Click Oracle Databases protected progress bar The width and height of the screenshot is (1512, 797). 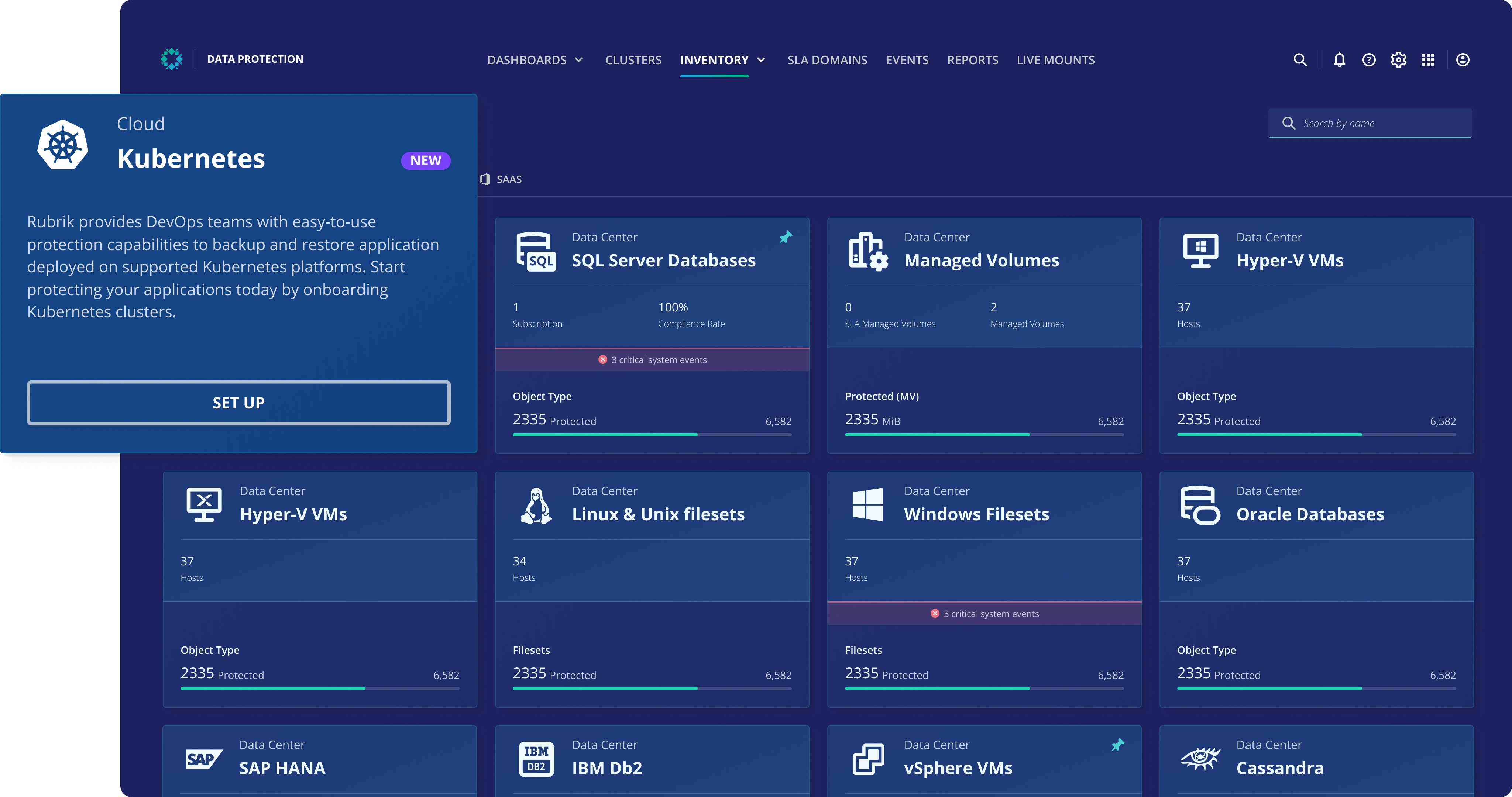tap(1317, 688)
